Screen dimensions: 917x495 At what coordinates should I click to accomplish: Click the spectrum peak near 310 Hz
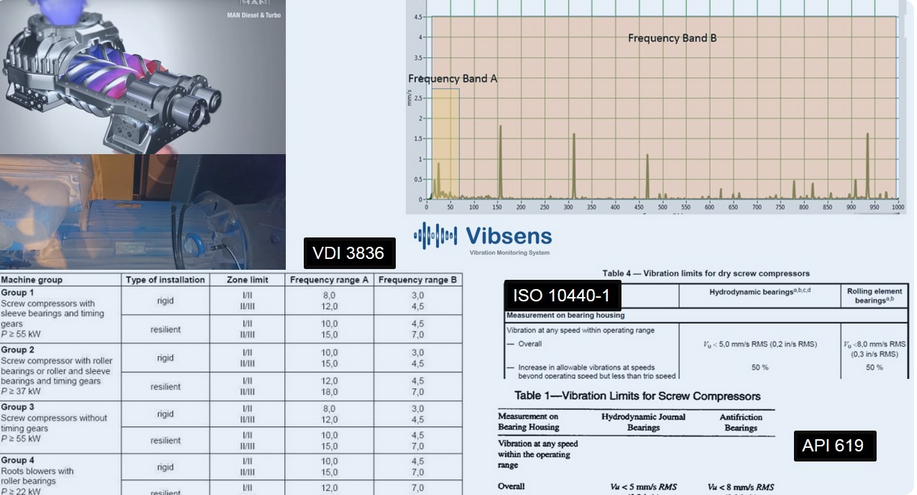click(573, 165)
